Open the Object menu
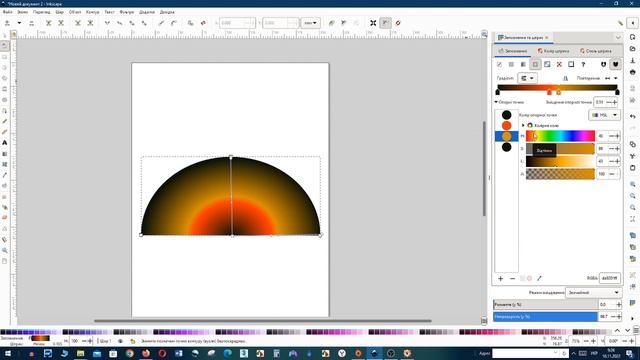This screenshot has width=640, height=360. [x=75, y=12]
